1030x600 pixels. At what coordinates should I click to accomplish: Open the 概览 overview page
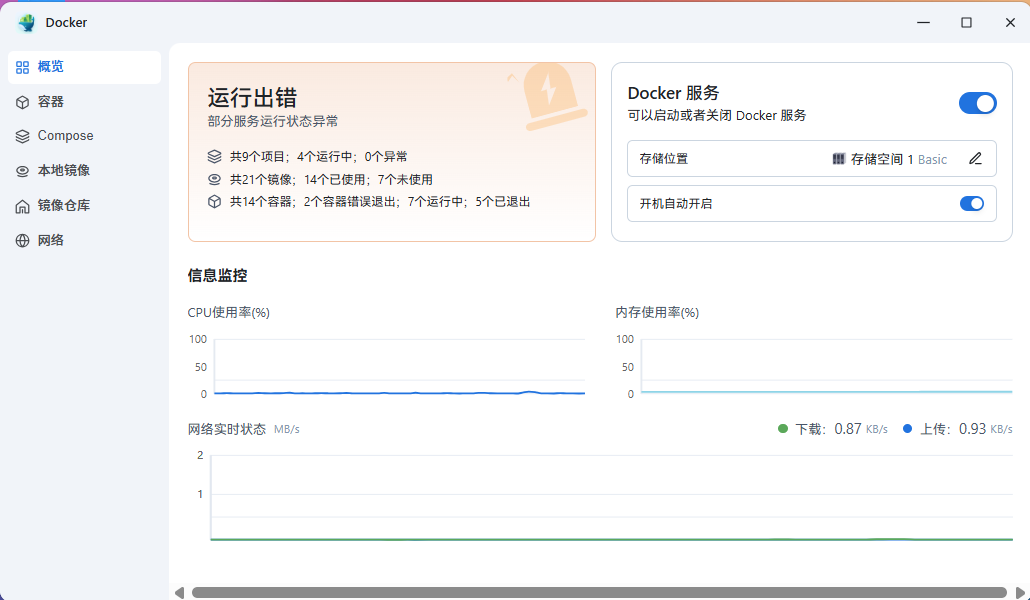pyautogui.click(x=84, y=67)
